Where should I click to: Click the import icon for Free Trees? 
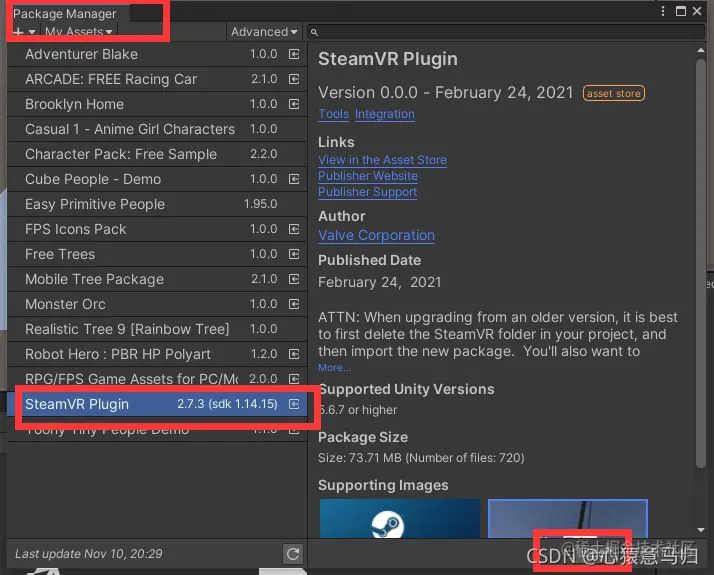(x=294, y=254)
